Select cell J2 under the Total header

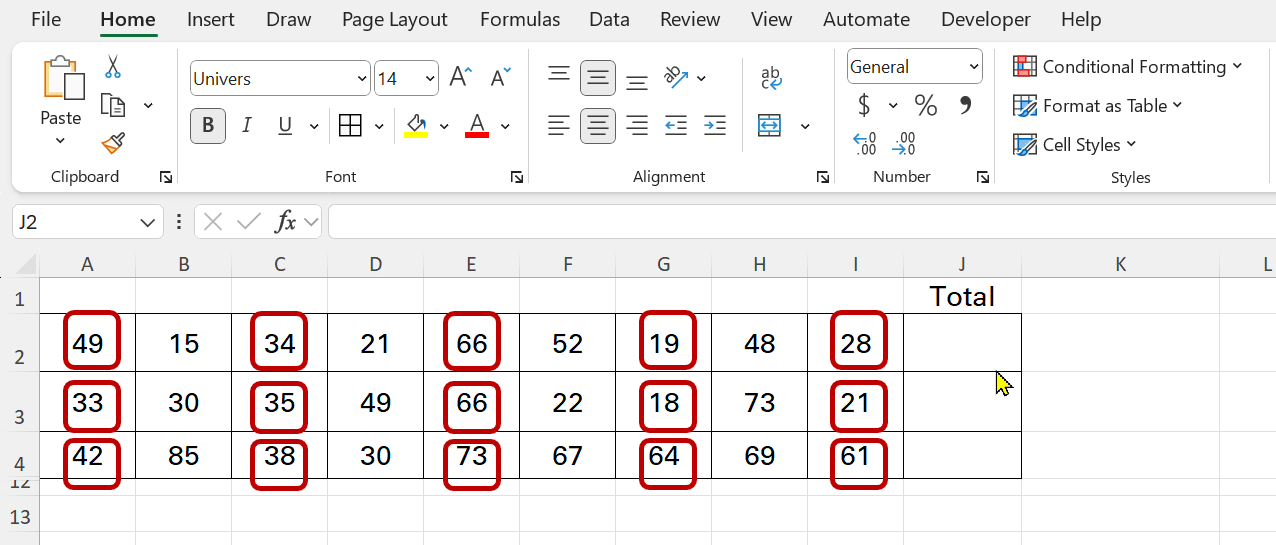(x=961, y=343)
